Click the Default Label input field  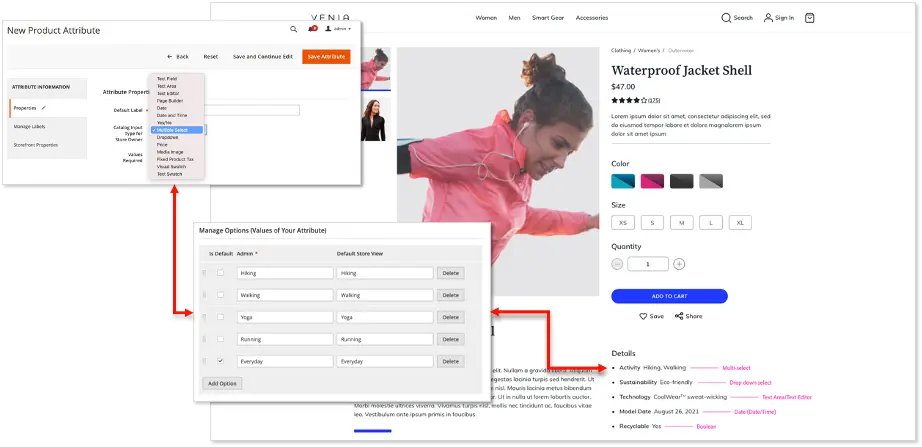(252, 110)
